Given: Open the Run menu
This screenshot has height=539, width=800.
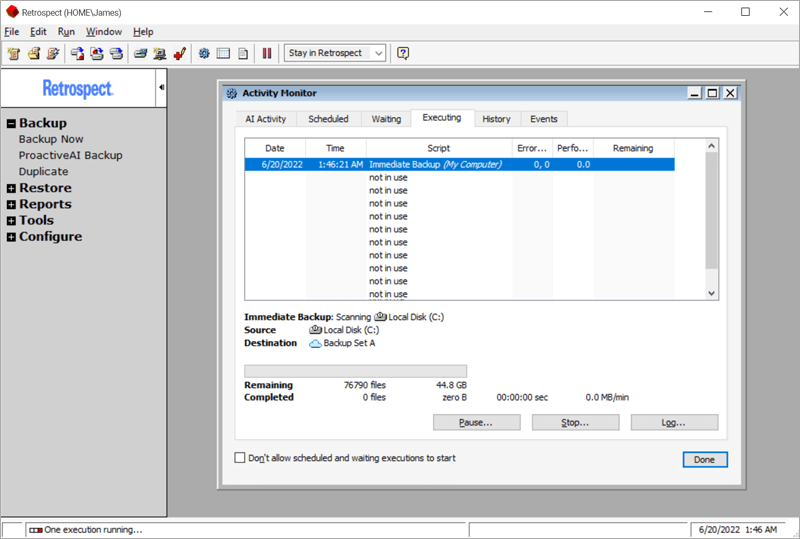Looking at the screenshot, I should (x=66, y=32).
